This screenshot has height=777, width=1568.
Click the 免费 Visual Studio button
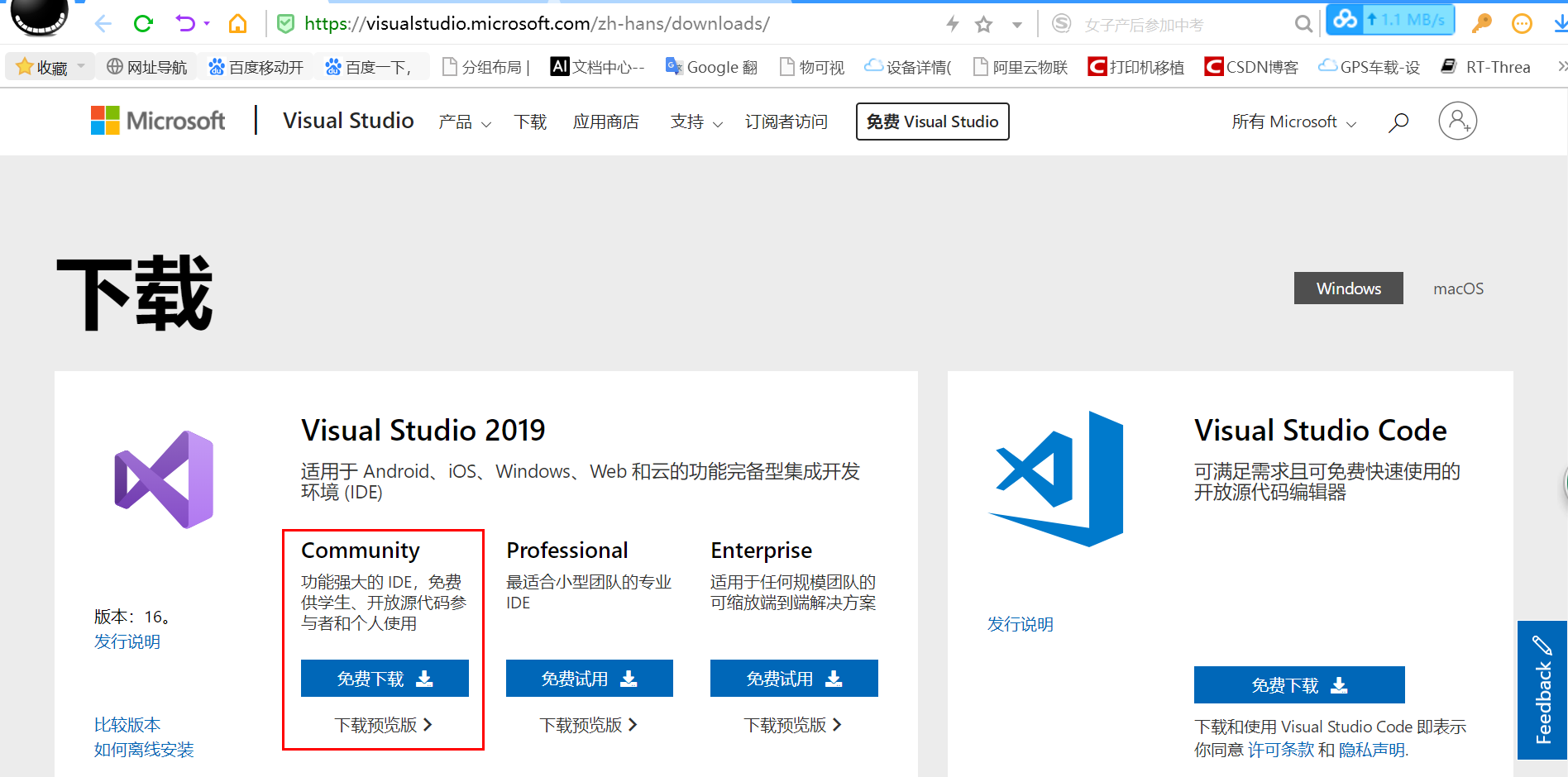933,122
